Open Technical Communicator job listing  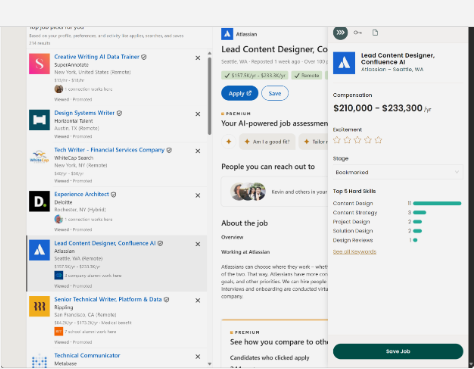[x=87, y=355]
